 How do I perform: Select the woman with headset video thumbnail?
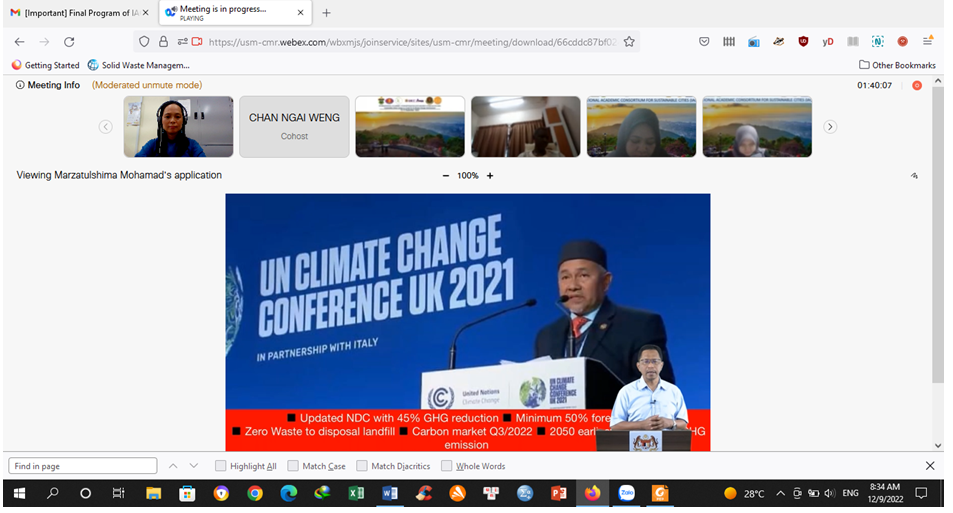[178, 126]
